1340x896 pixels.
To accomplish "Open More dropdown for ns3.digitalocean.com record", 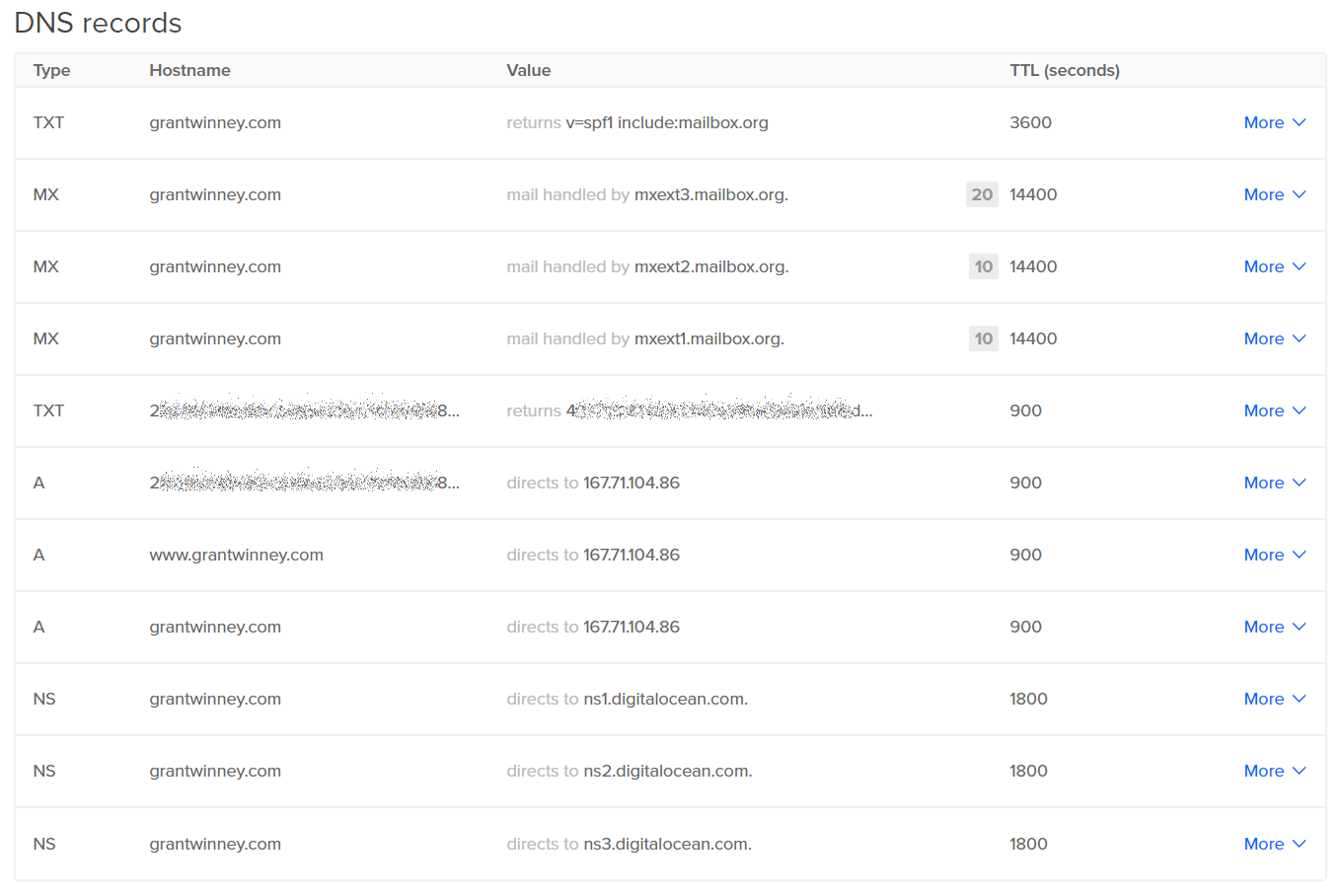I will tap(1274, 844).
